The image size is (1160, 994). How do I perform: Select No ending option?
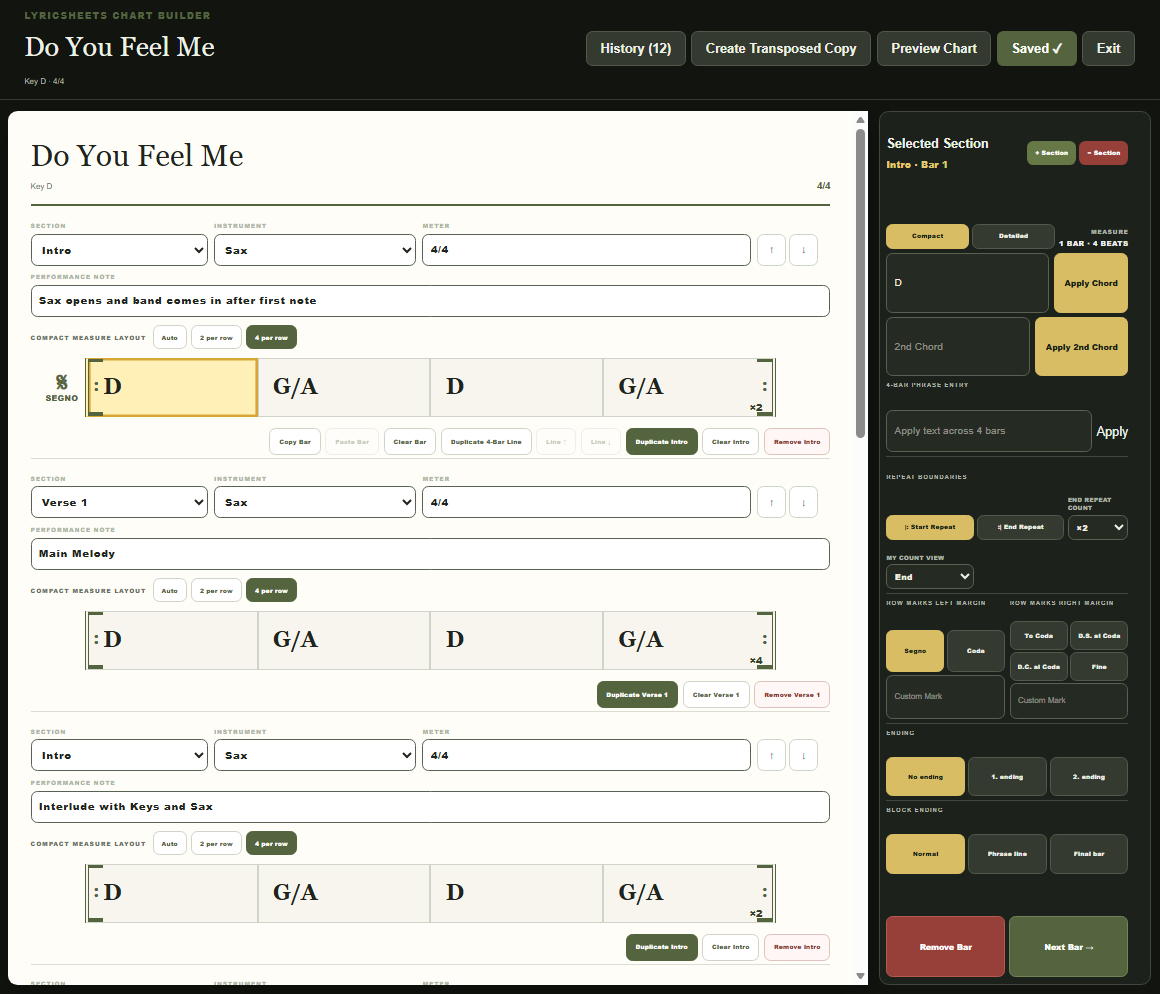coord(925,777)
